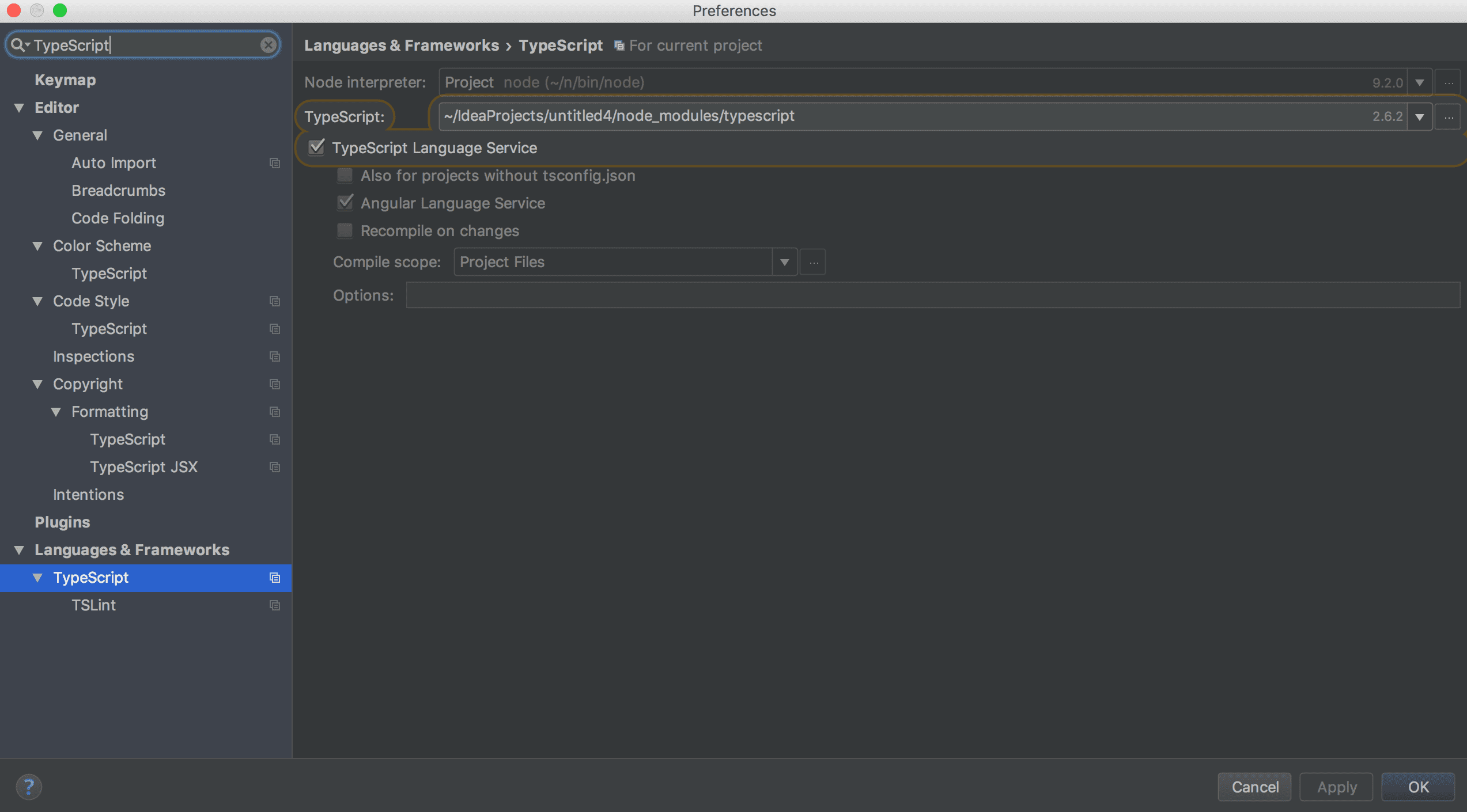Select TSLint in the settings tree
Viewport: 1467px width, 812px height.
(x=94, y=605)
